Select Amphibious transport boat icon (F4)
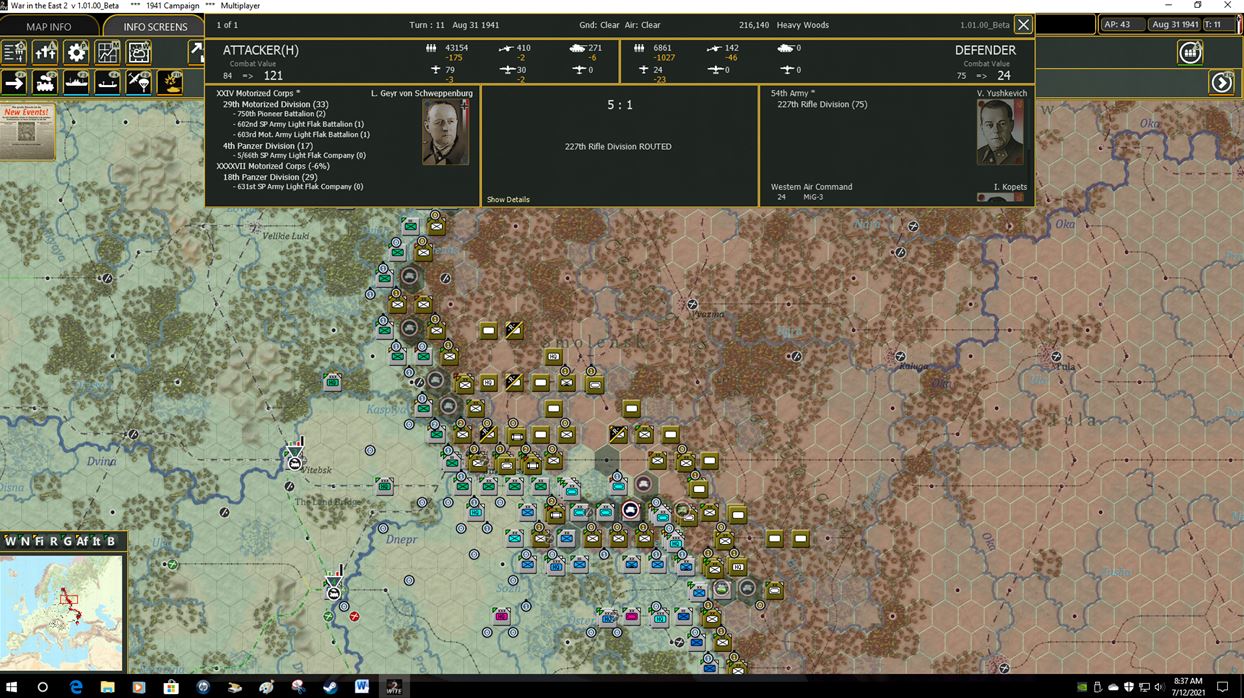 point(107,83)
